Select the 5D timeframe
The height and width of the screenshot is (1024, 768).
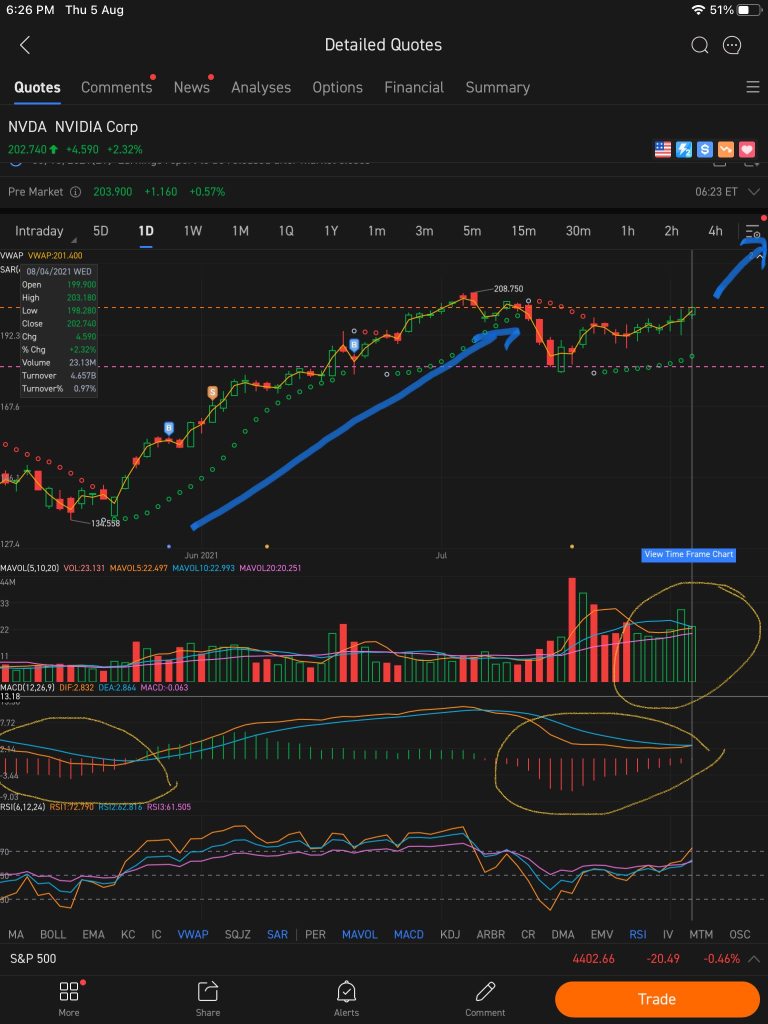click(x=101, y=231)
